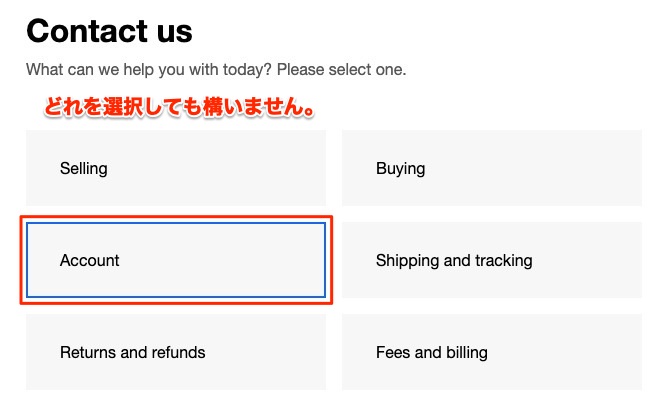
Task: Get help with a refund request
Action: coord(176,352)
